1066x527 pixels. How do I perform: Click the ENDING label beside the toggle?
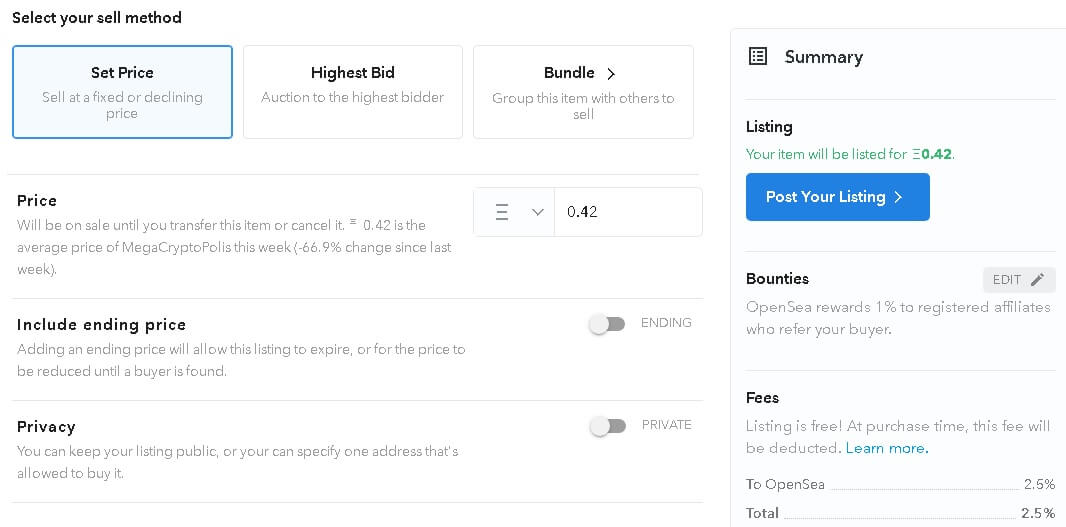666,323
